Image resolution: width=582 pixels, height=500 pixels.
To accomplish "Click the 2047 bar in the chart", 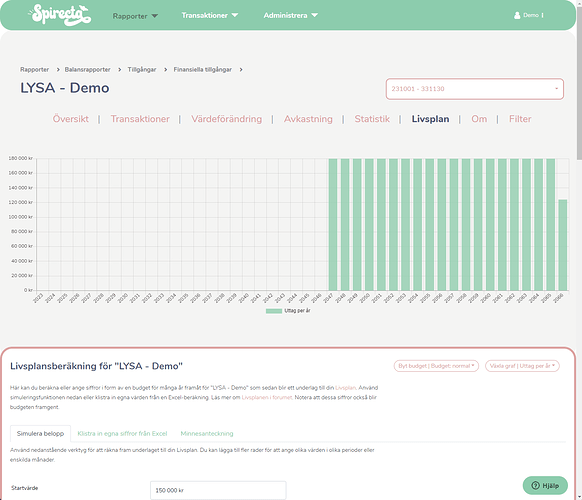I will pos(333,224).
